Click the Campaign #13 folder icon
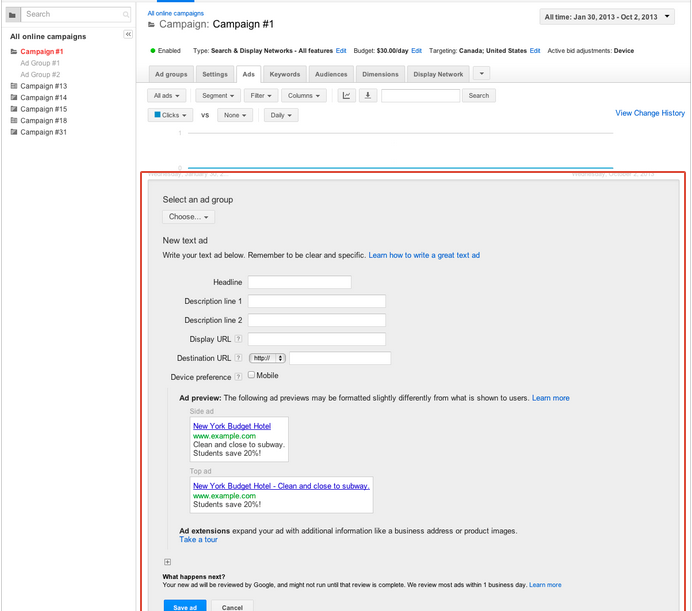692x611 pixels. pyautogui.click(x=13, y=87)
